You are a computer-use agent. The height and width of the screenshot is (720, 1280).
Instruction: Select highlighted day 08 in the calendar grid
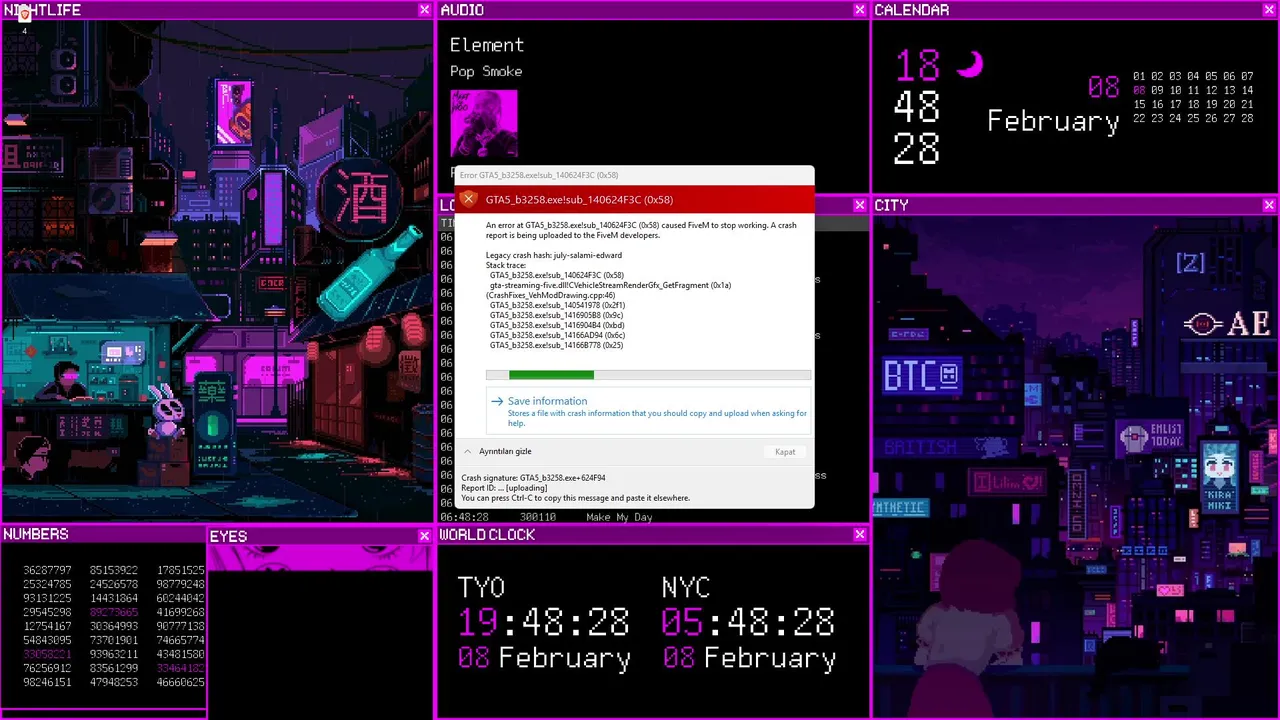[1139, 90]
